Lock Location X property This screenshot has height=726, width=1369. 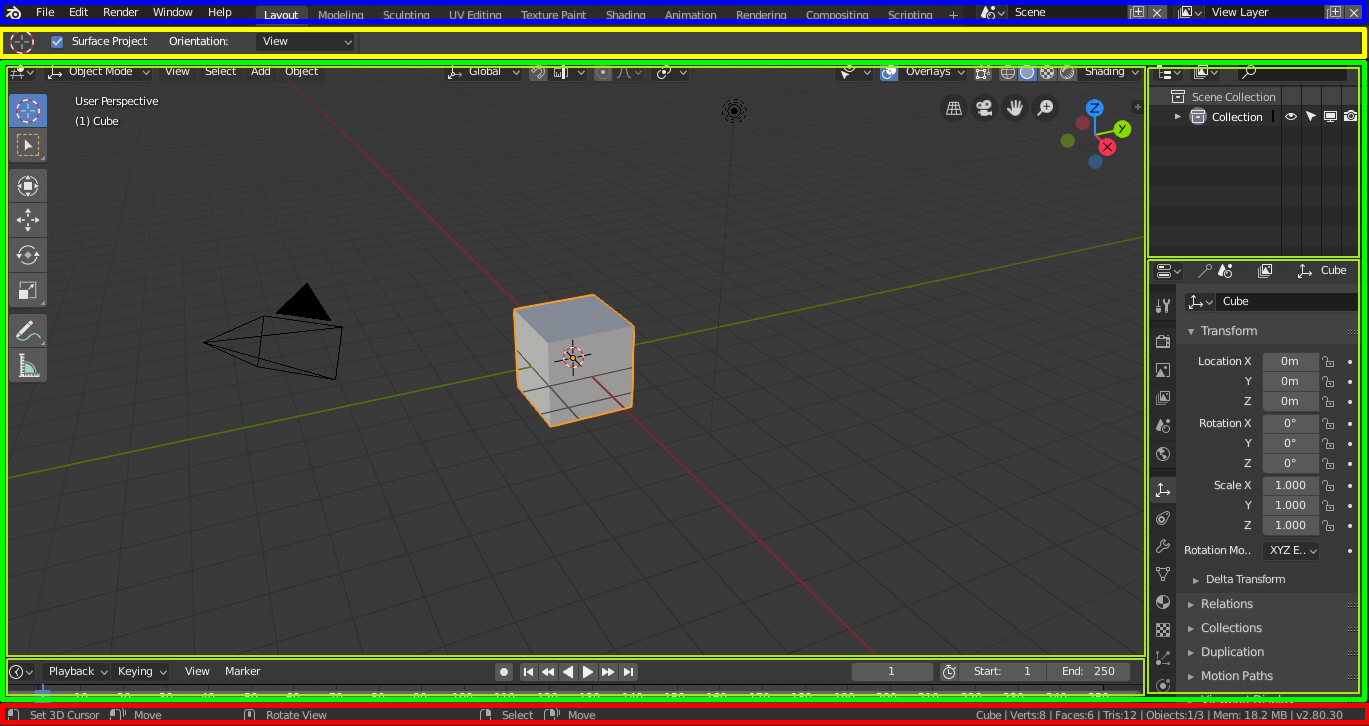point(1328,361)
